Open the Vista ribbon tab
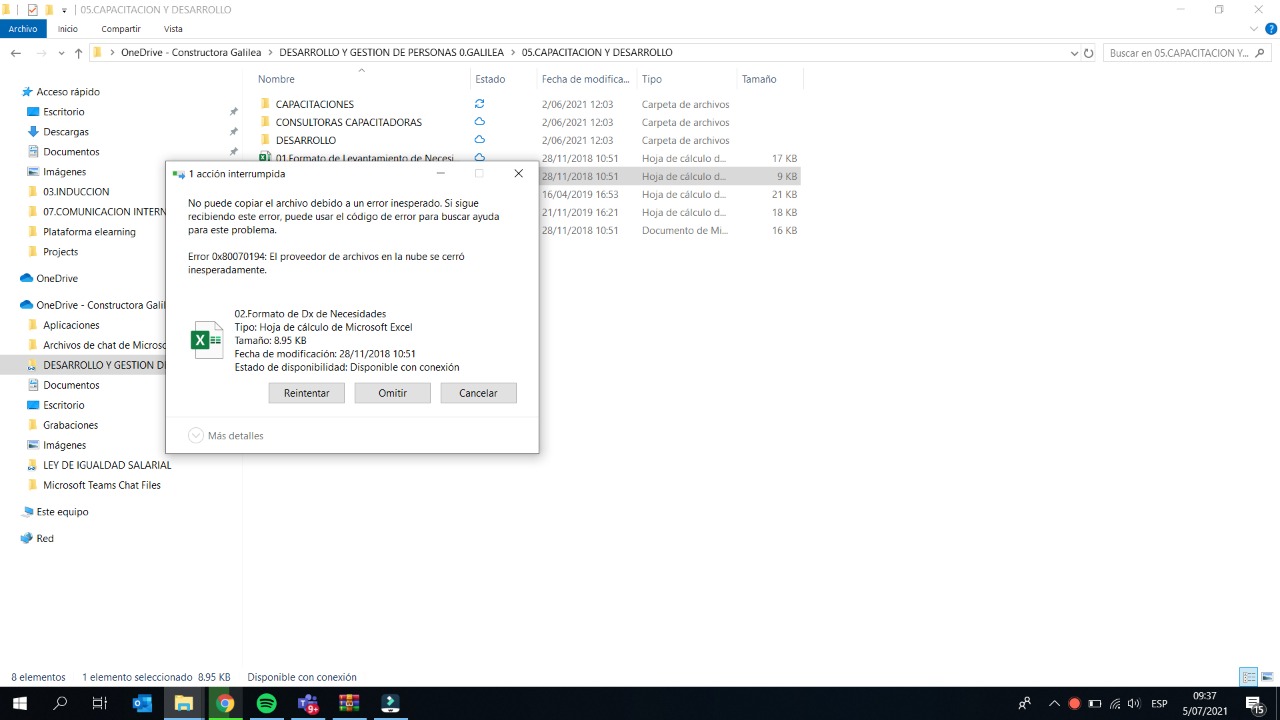 [x=173, y=29]
